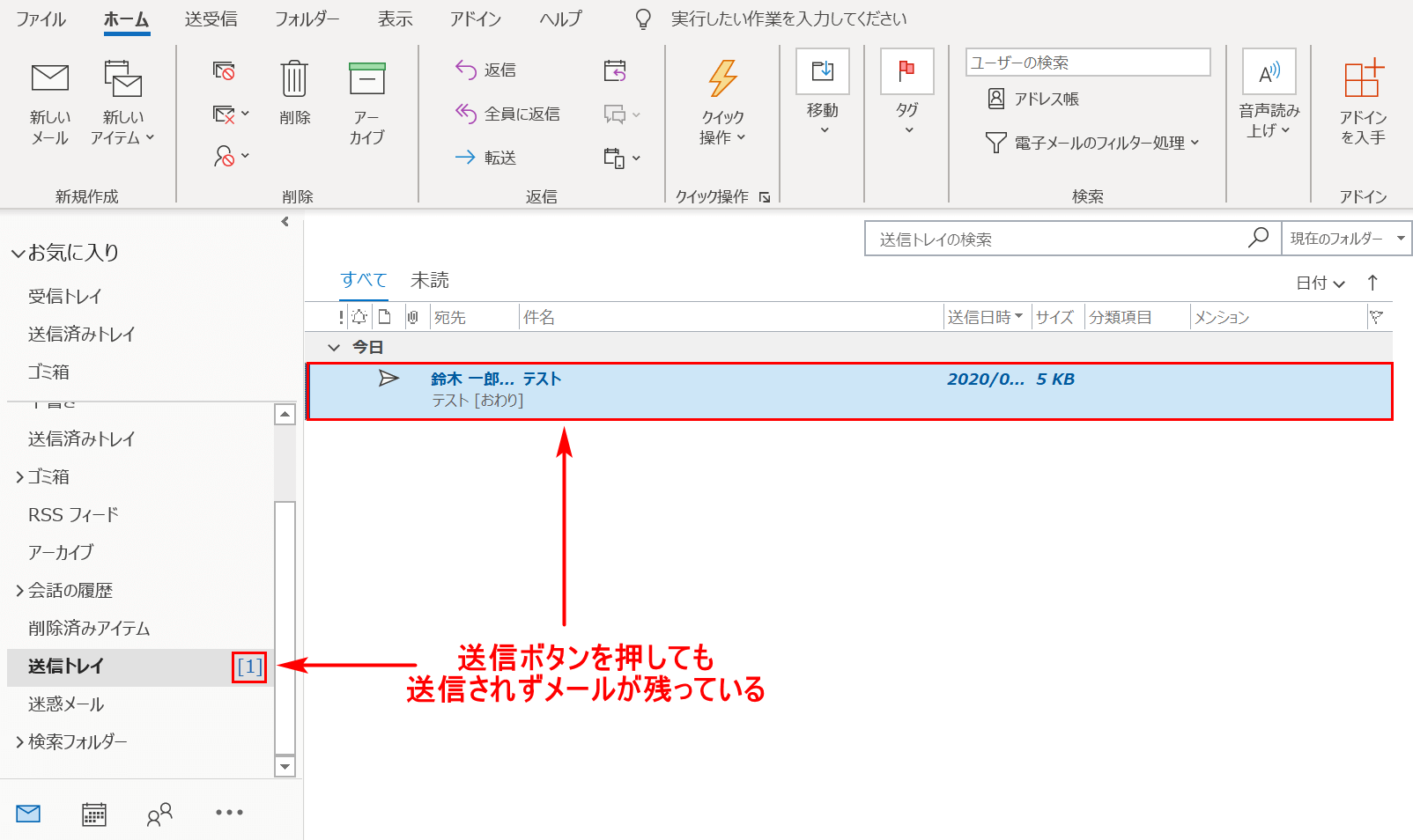Open the フォルダー ribbon tab
Screen dimensions: 1413x840
click(x=307, y=18)
